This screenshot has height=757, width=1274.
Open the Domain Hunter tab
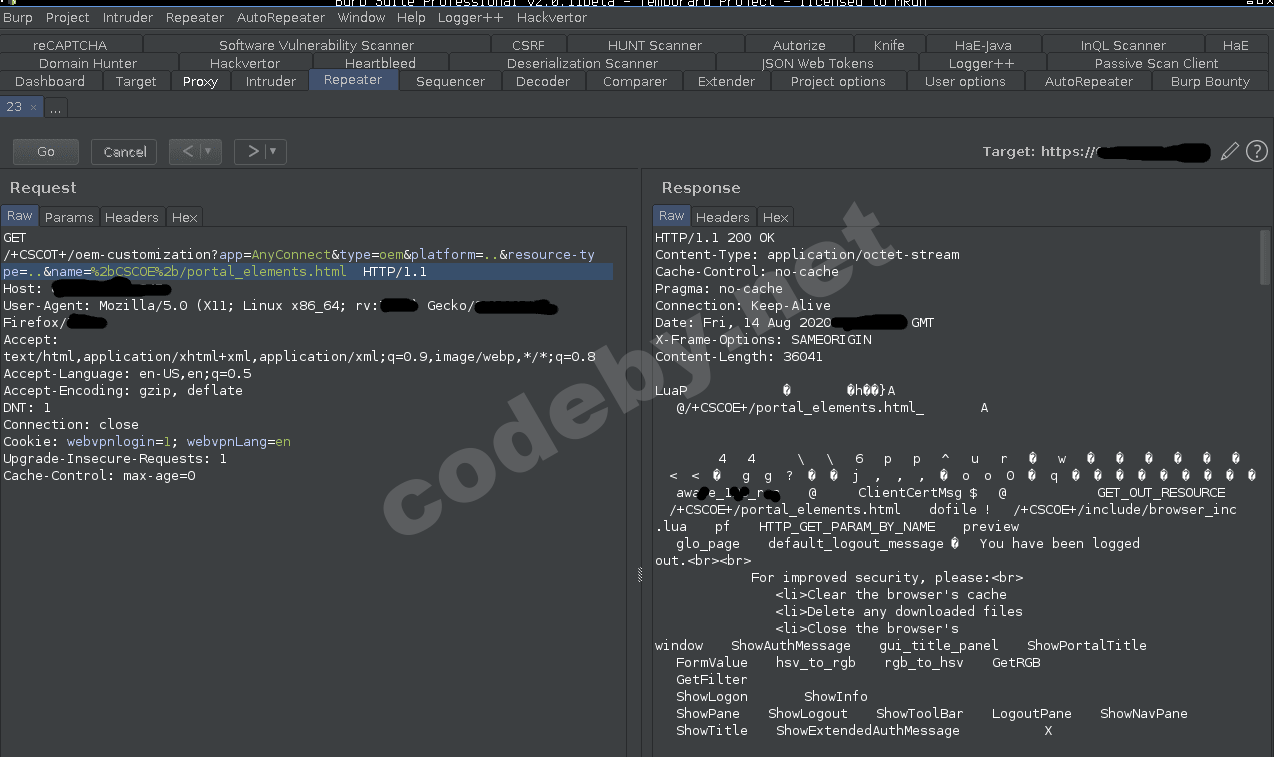tap(88, 63)
